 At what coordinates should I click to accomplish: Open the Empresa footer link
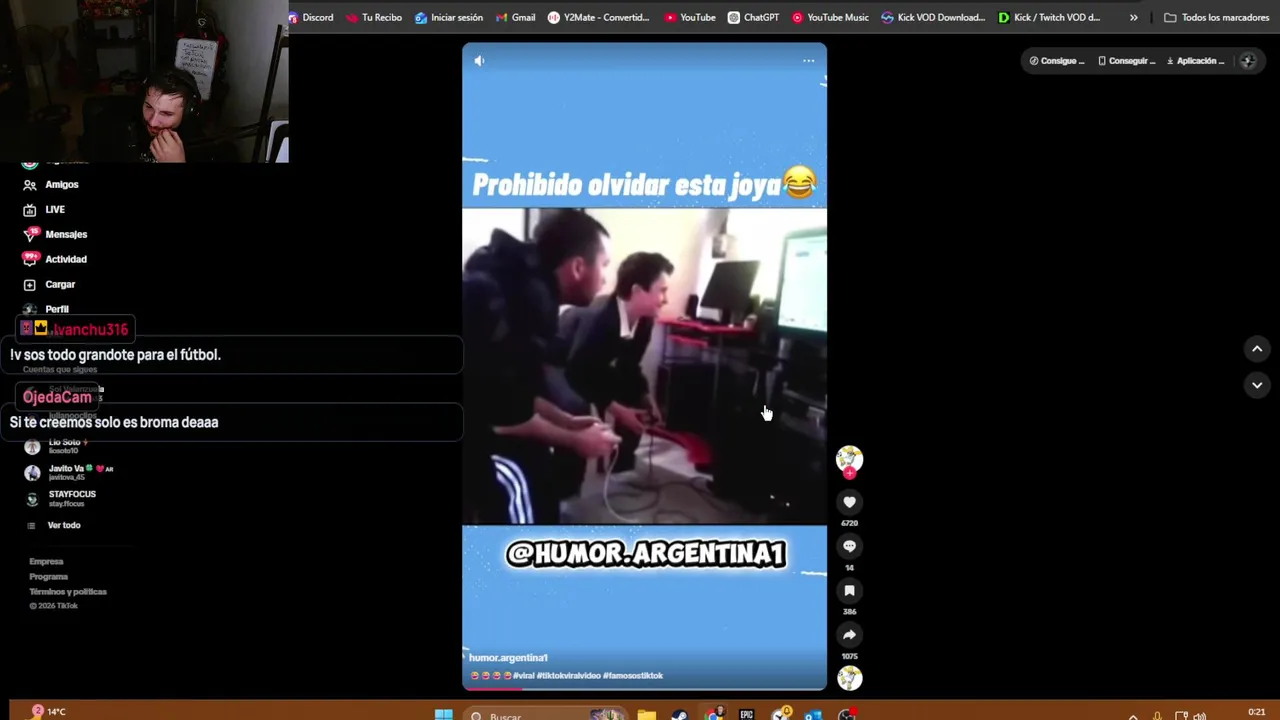click(46, 561)
